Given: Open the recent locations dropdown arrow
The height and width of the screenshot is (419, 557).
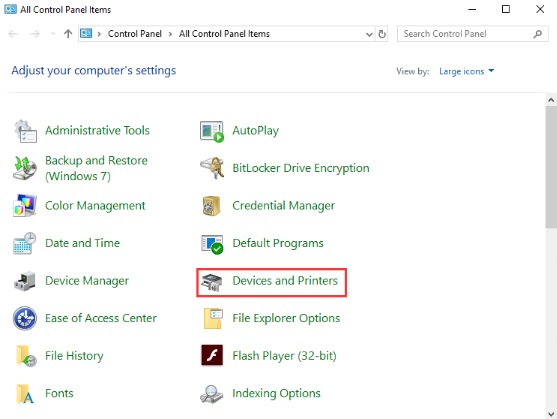Looking at the screenshot, I should point(53,34).
